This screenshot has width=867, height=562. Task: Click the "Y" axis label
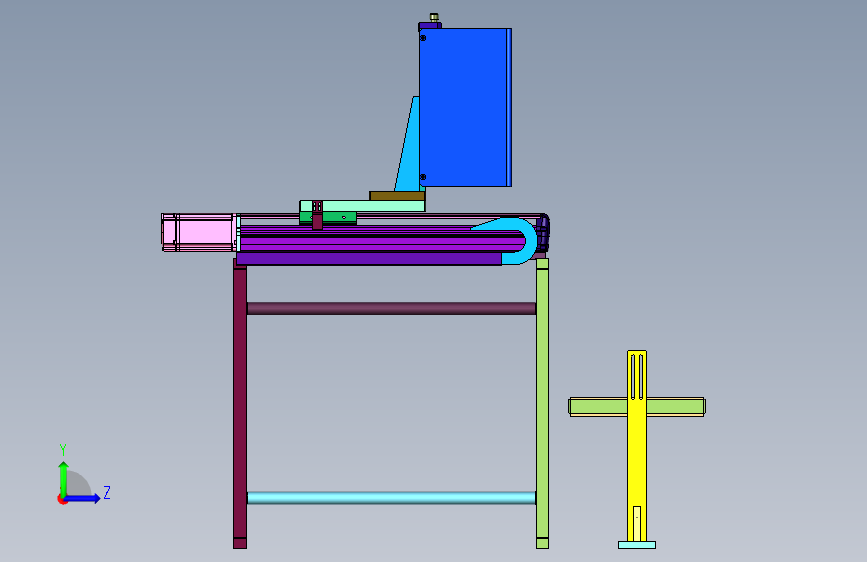(63, 450)
